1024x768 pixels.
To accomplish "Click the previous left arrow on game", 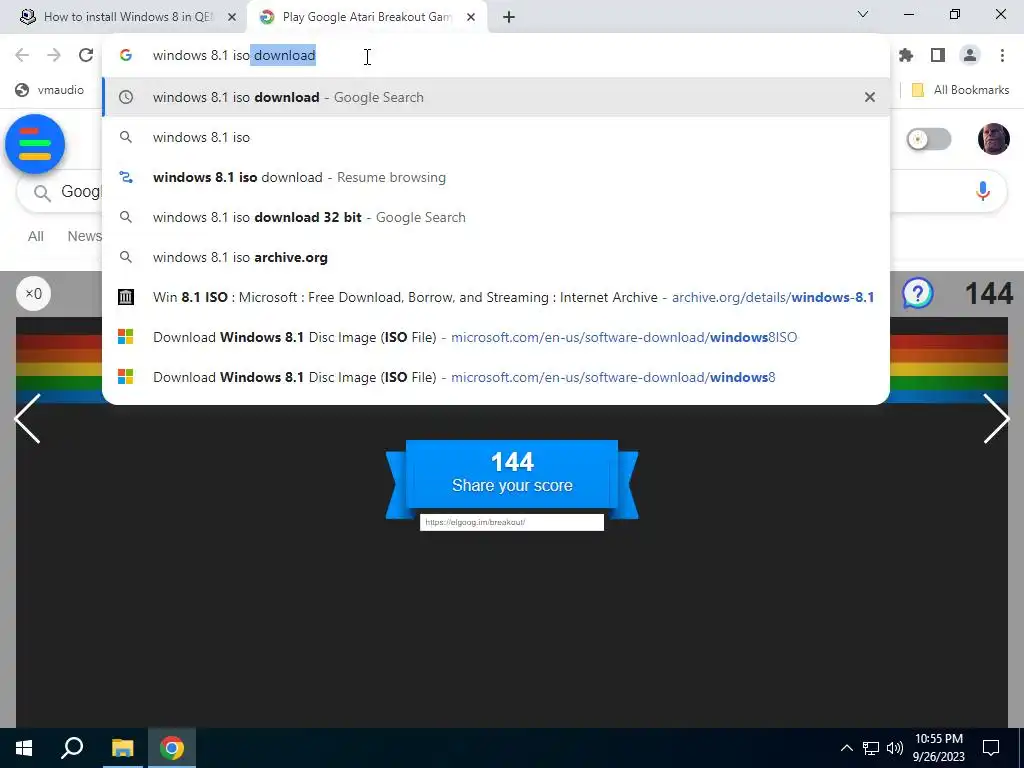I will click(x=27, y=419).
